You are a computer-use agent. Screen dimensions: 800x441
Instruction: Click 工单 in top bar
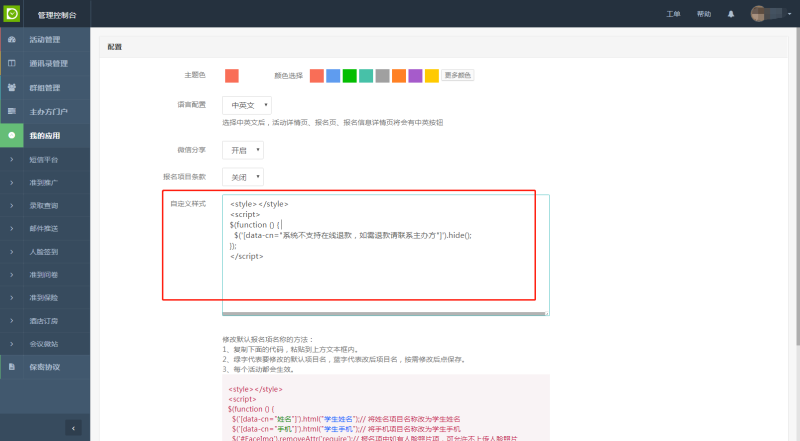(x=673, y=14)
